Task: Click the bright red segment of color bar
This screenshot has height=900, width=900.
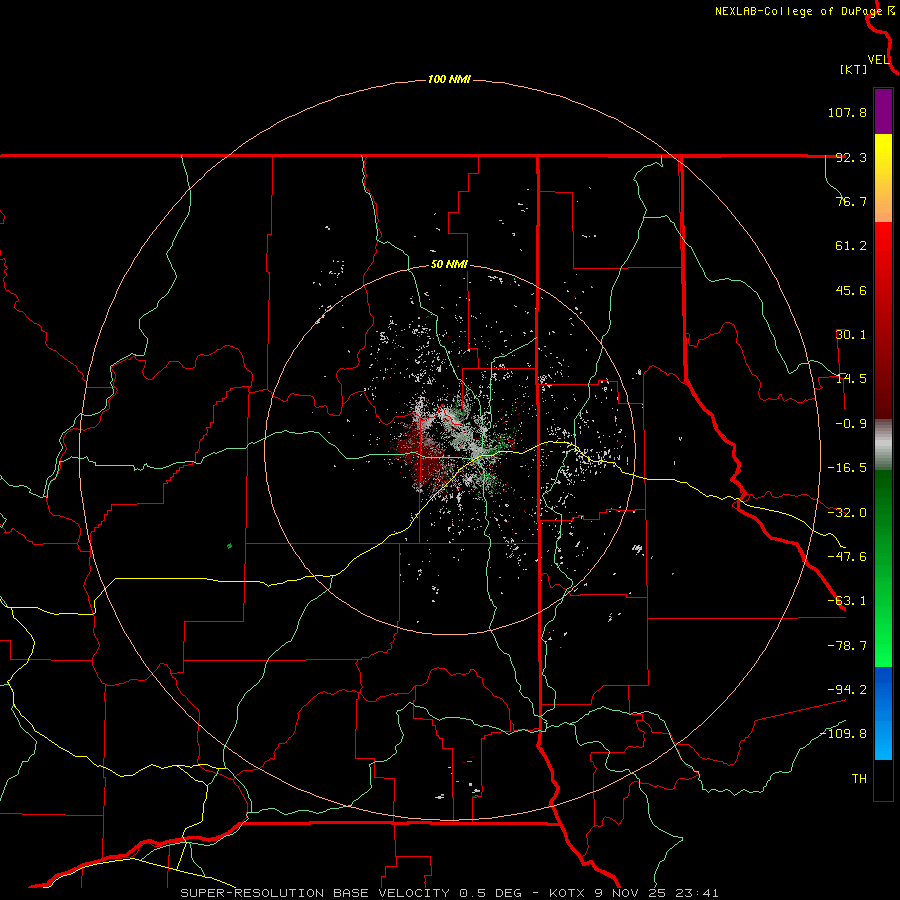Action: (883, 273)
